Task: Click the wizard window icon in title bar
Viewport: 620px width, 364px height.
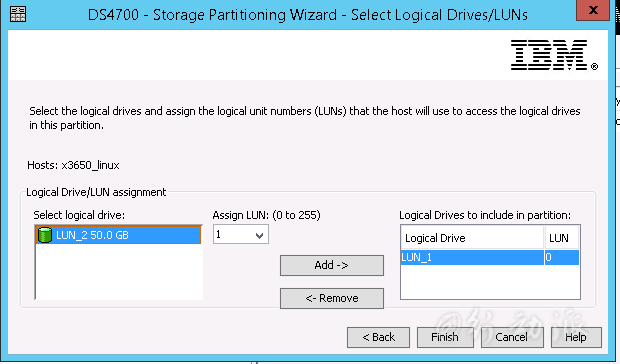Action: coord(18,14)
